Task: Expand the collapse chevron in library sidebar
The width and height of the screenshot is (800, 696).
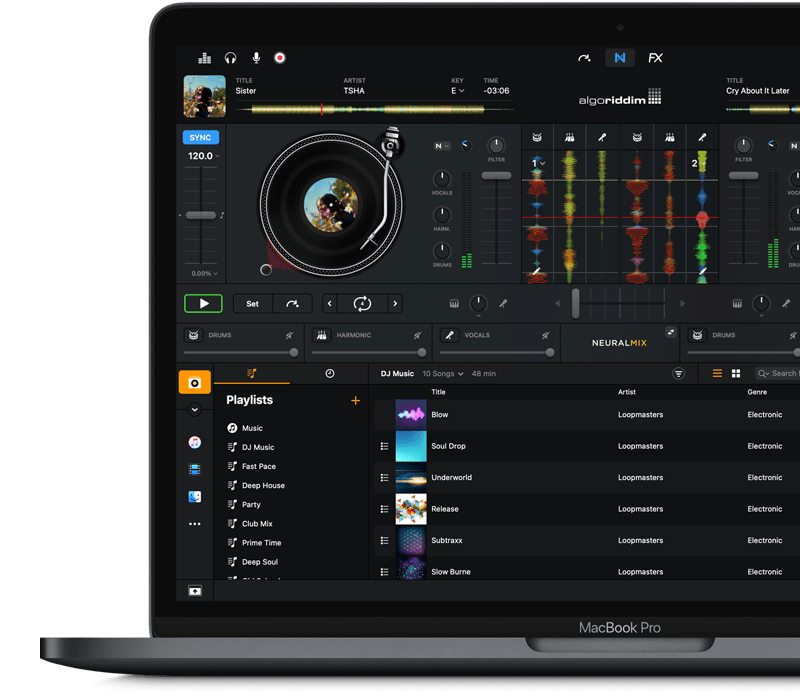Action: coord(194,410)
